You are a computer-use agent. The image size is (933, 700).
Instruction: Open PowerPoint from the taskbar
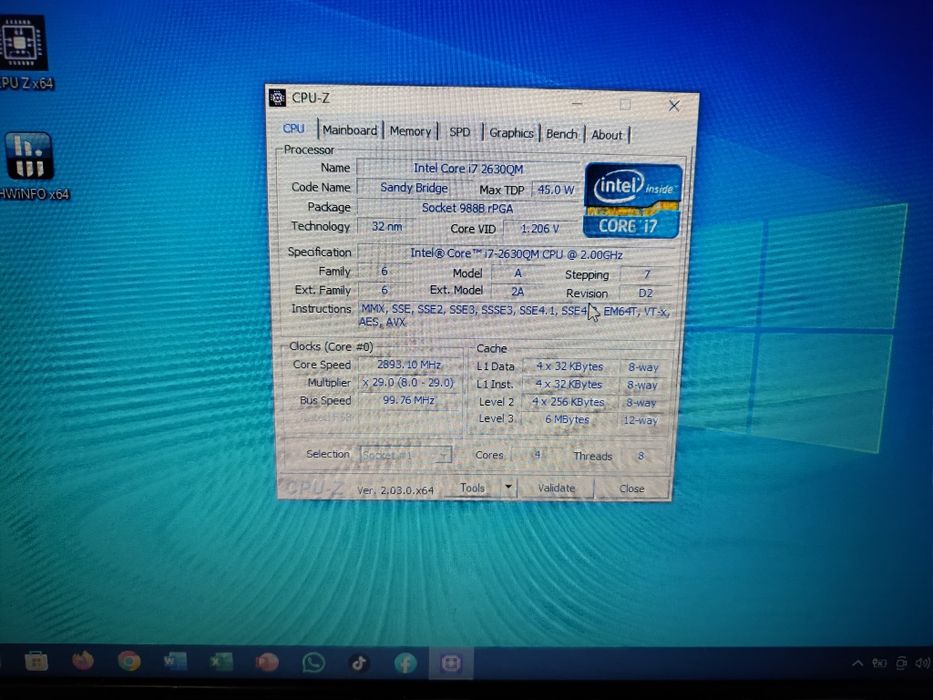[x=267, y=662]
